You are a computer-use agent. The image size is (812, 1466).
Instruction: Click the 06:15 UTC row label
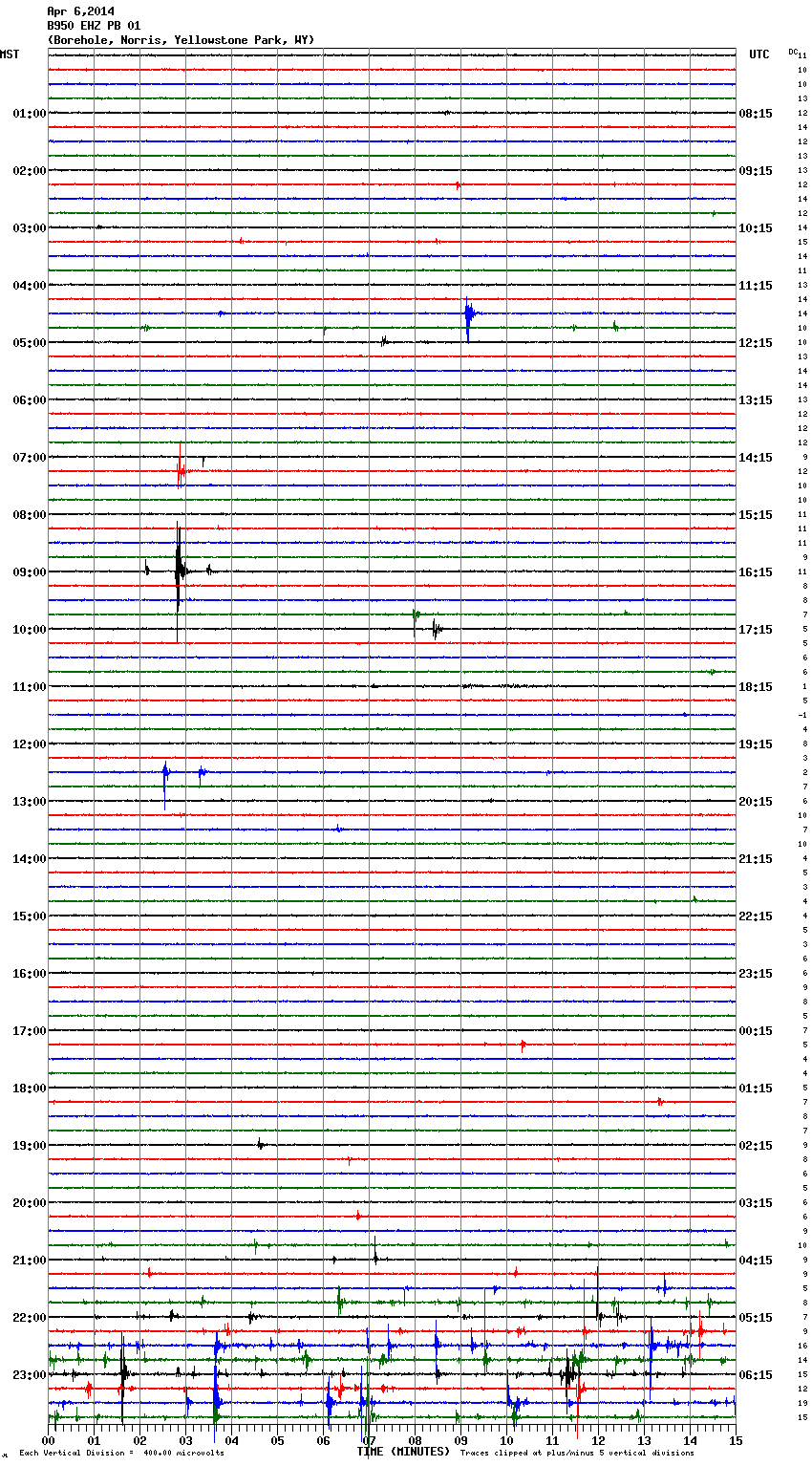tap(756, 1375)
